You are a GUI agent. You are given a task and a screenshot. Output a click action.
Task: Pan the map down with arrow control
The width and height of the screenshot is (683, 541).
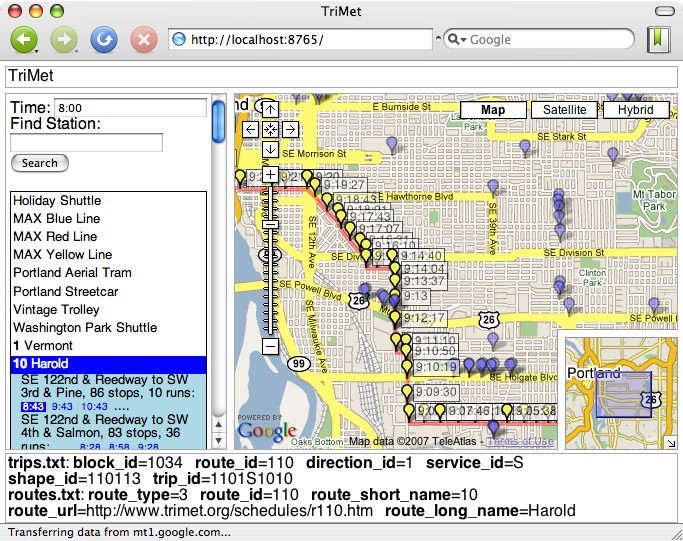coord(269,149)
